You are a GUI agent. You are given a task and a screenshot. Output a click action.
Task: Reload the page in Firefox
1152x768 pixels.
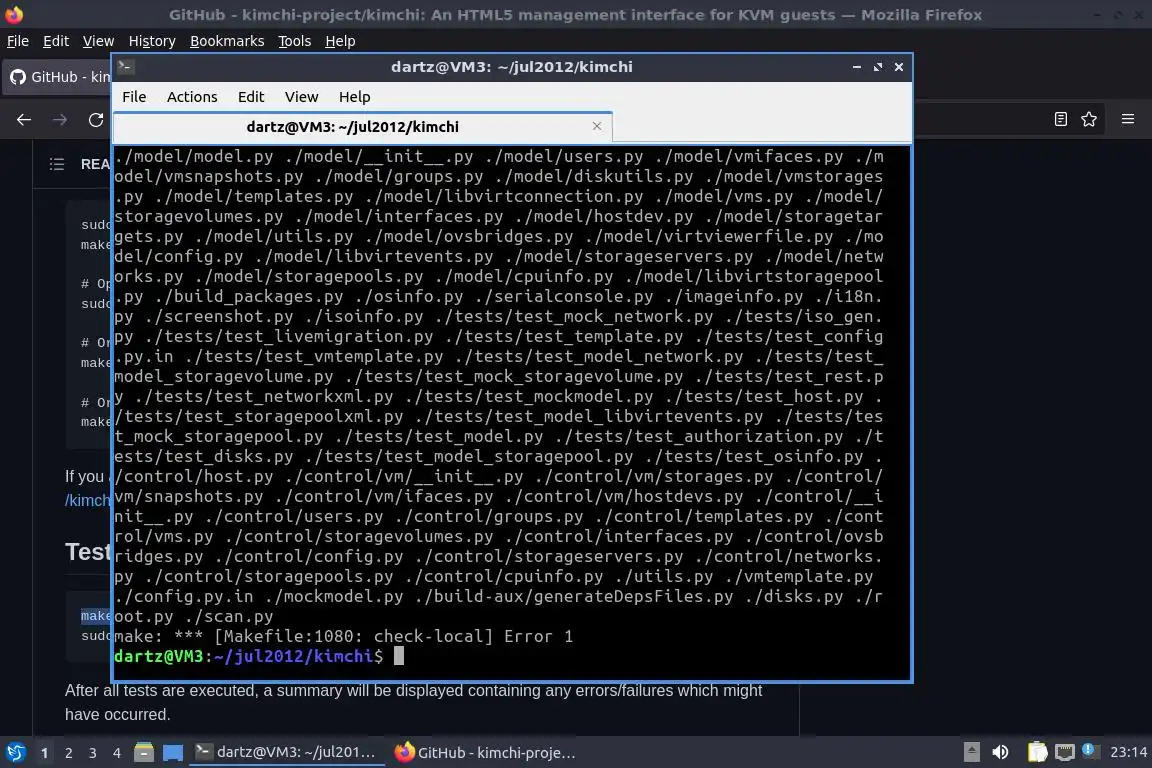coord(96,120)
